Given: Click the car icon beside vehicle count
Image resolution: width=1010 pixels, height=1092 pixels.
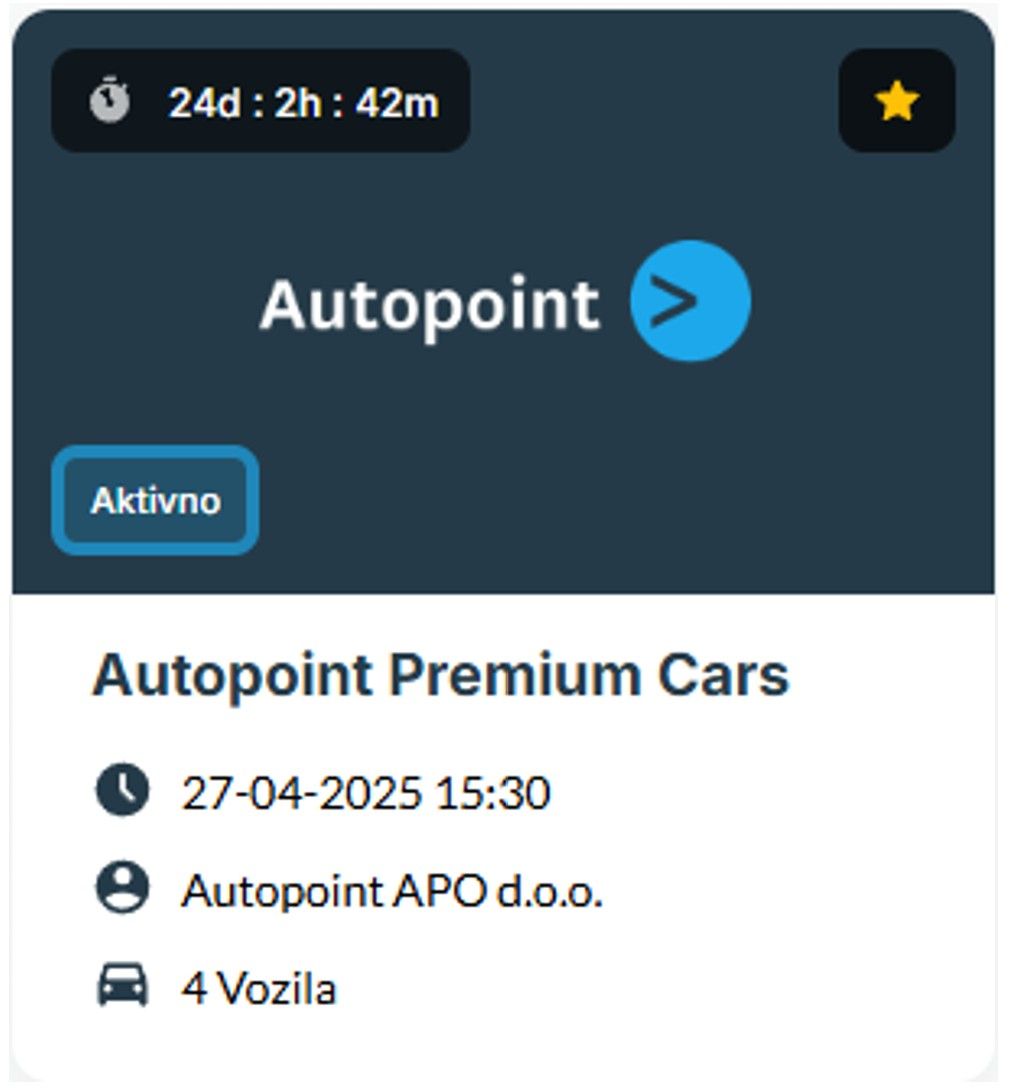Looking at the screenshot, I should tap(122, 985).
